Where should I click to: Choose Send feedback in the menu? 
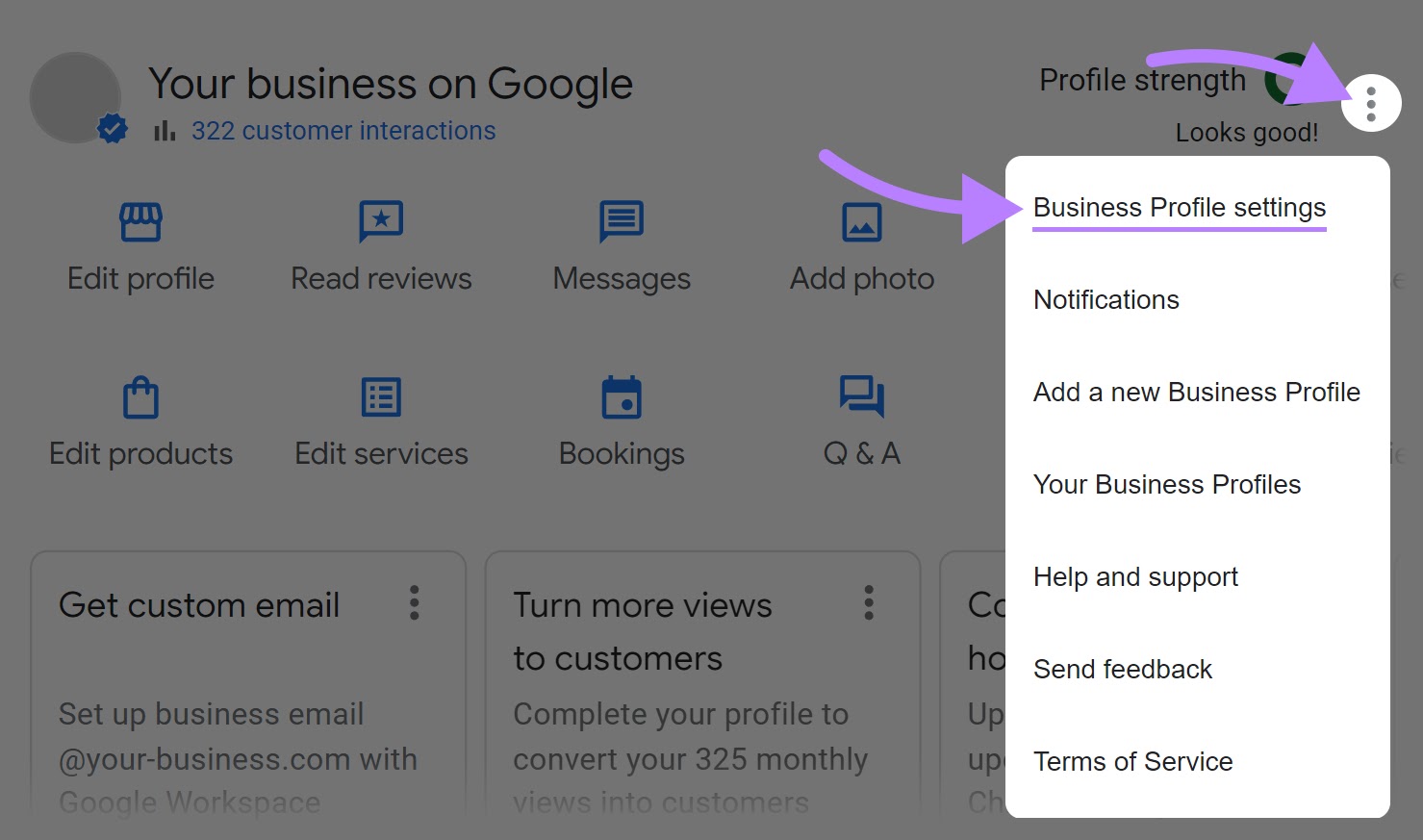pos(1123,670)
